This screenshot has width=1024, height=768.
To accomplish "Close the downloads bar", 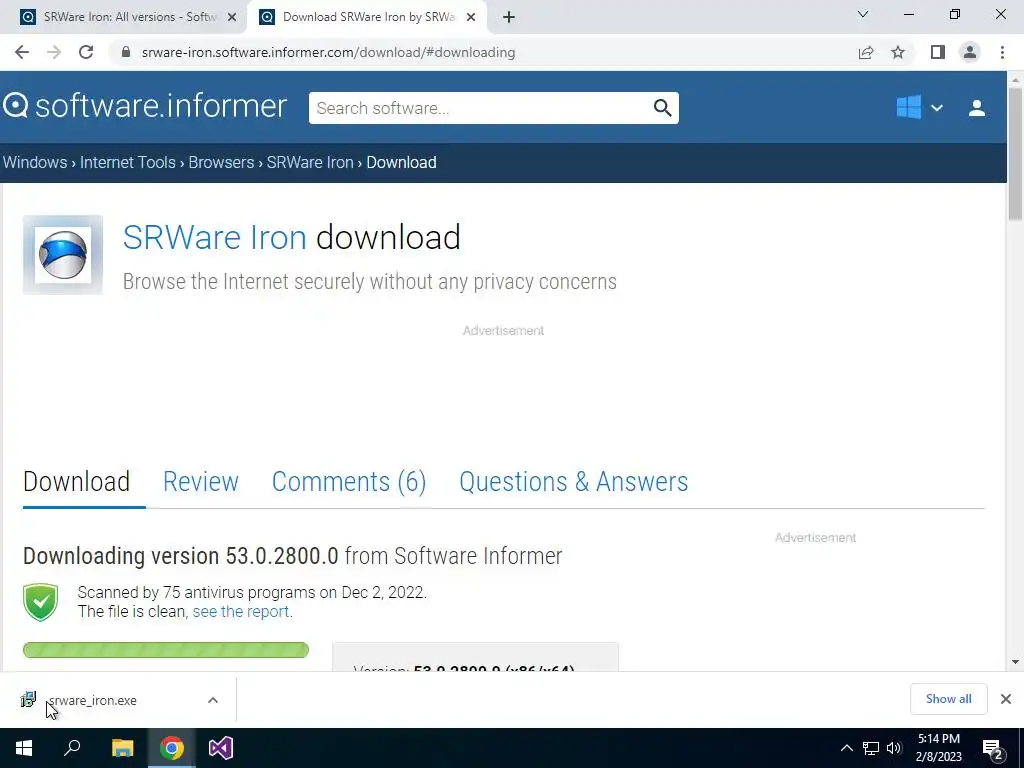I will (1006, 699).
